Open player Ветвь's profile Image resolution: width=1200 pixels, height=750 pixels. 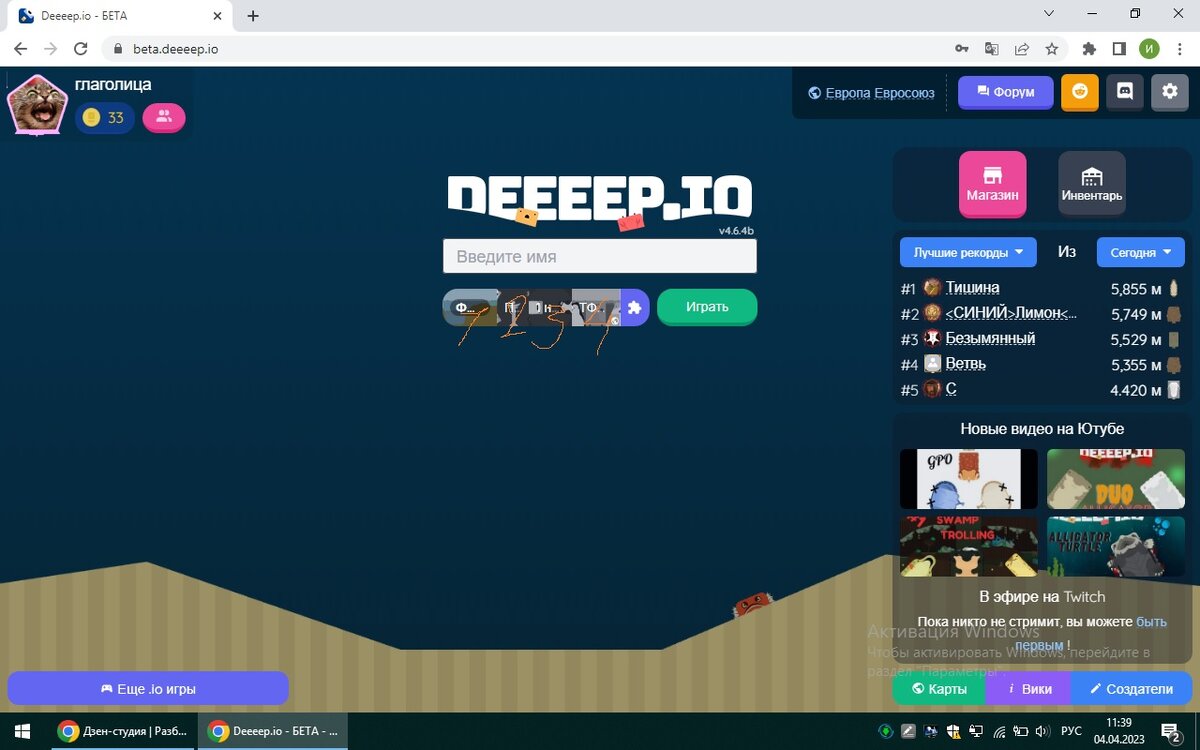(966, 364)
